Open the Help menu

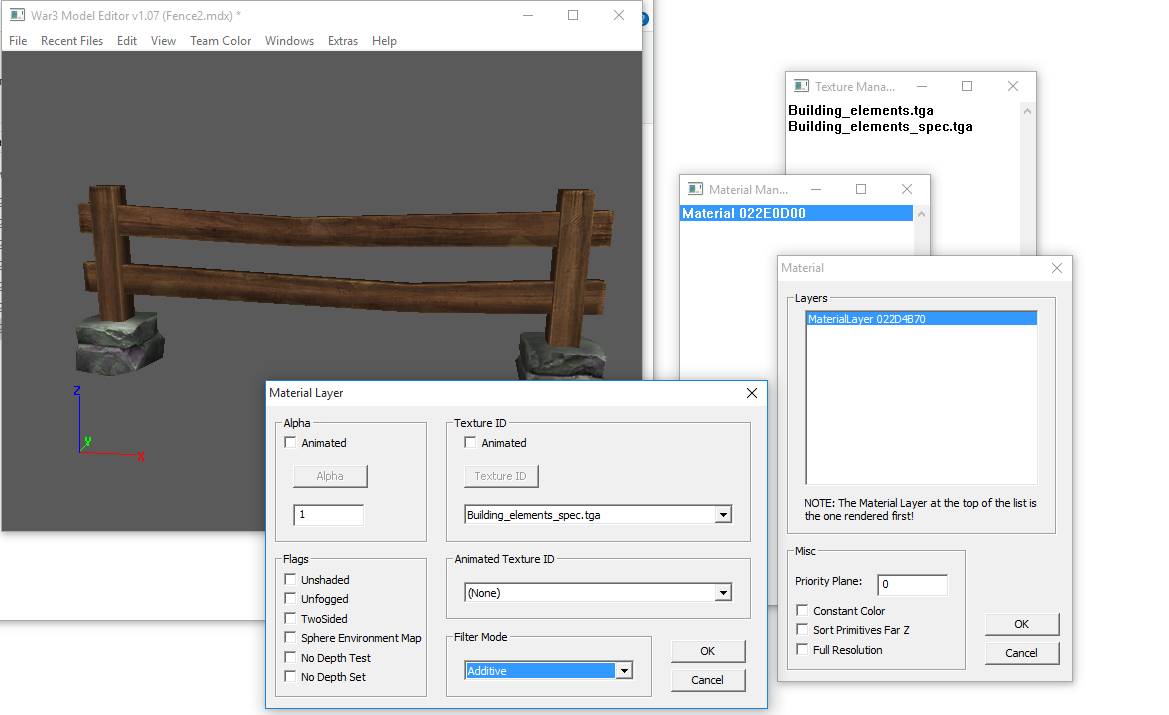point(384,40)
